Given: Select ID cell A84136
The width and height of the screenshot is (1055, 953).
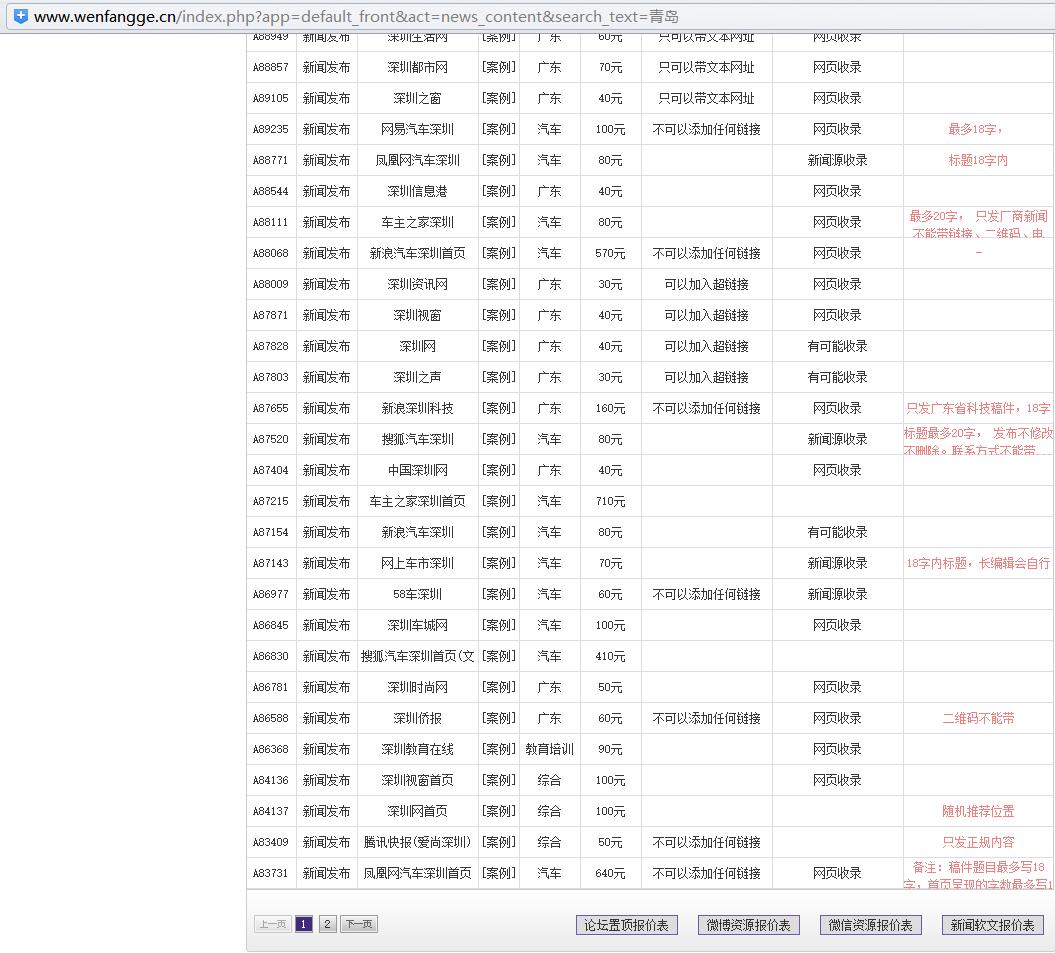Looking at the screenshot, I should [270, 780].
